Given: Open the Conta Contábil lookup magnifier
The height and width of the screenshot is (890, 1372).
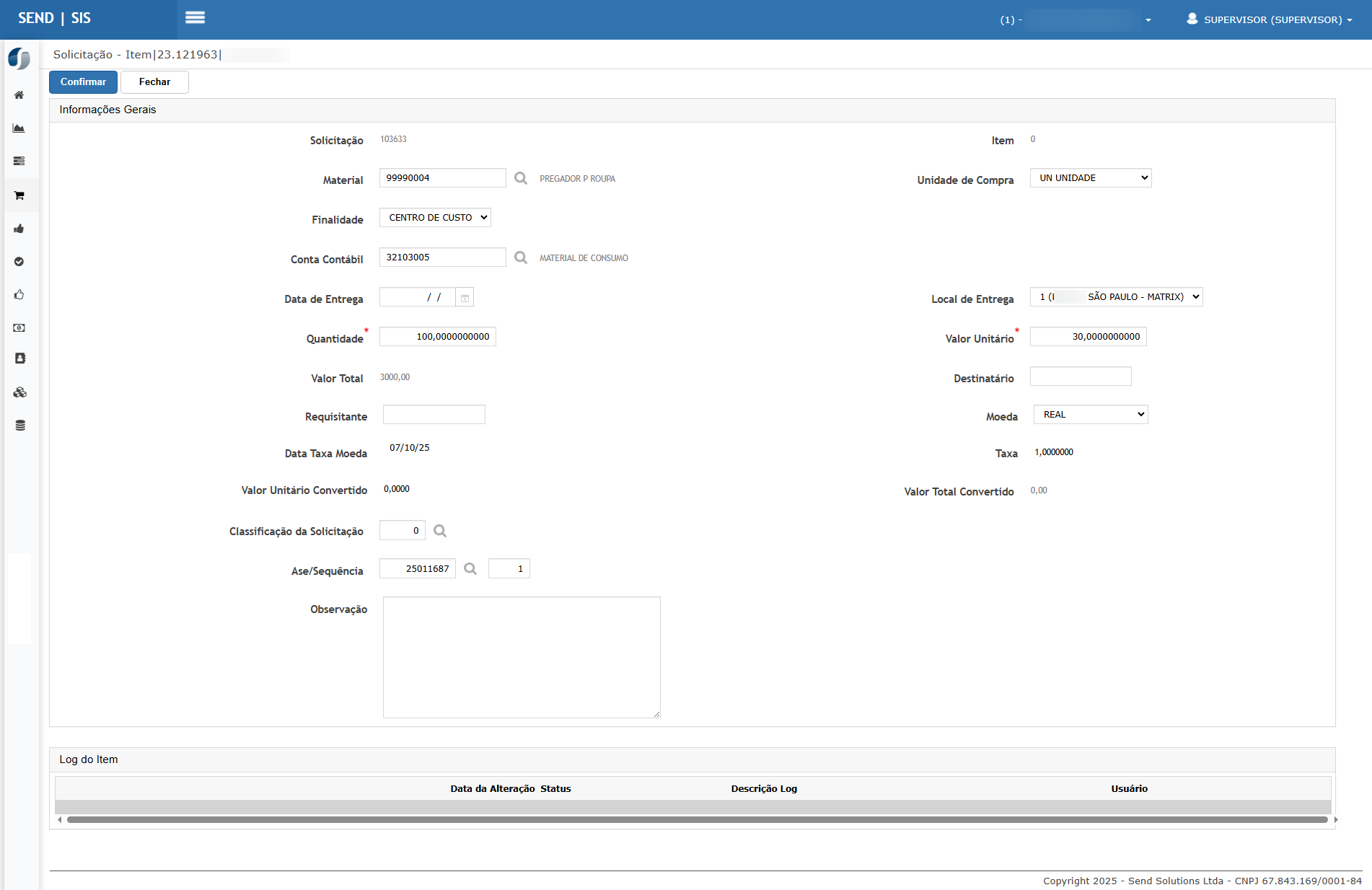Looking at the screenshot, I should click(520, 257).
